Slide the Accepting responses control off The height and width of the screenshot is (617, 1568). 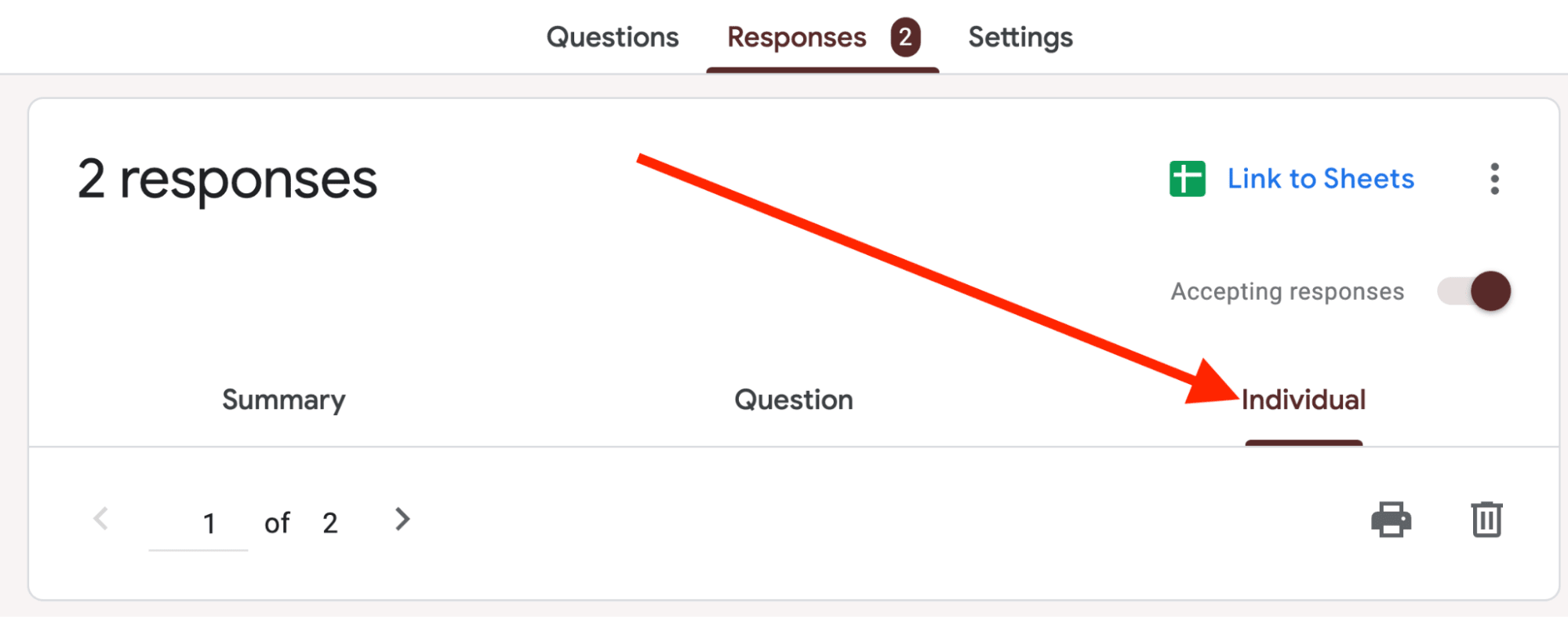[1474, 290]
